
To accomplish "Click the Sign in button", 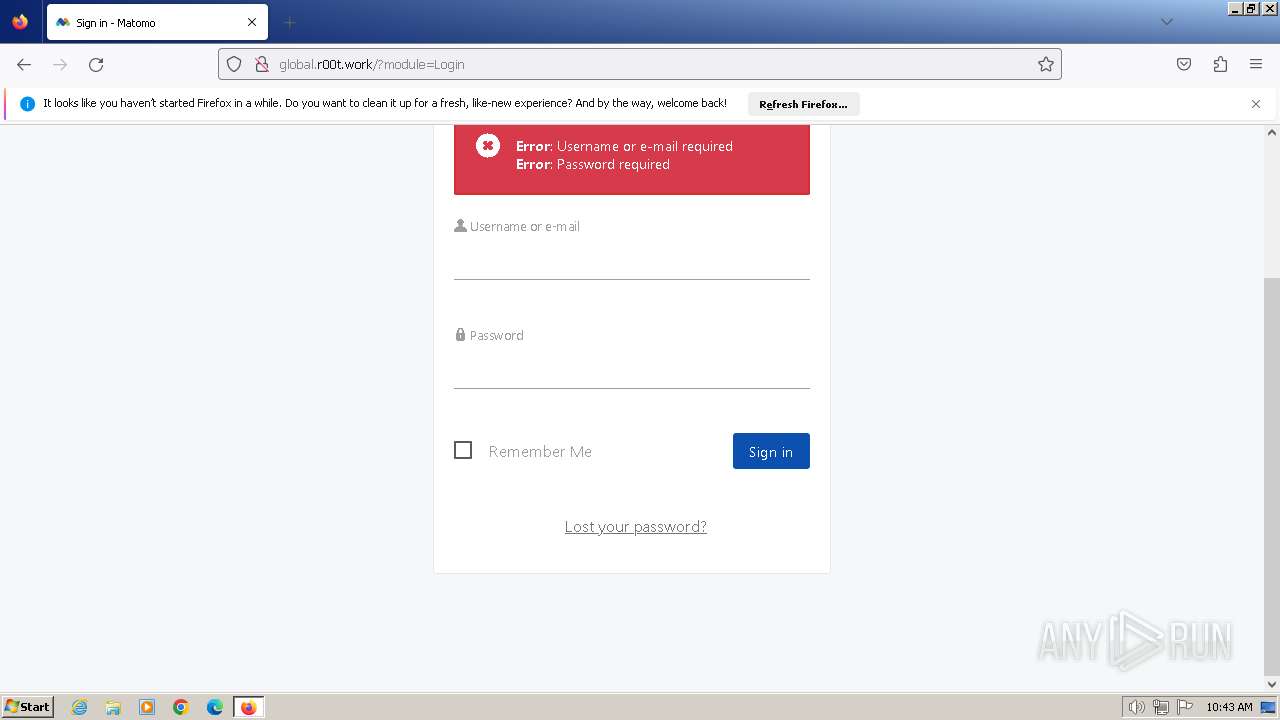I will pyautogui.click(x=771, y=451).
